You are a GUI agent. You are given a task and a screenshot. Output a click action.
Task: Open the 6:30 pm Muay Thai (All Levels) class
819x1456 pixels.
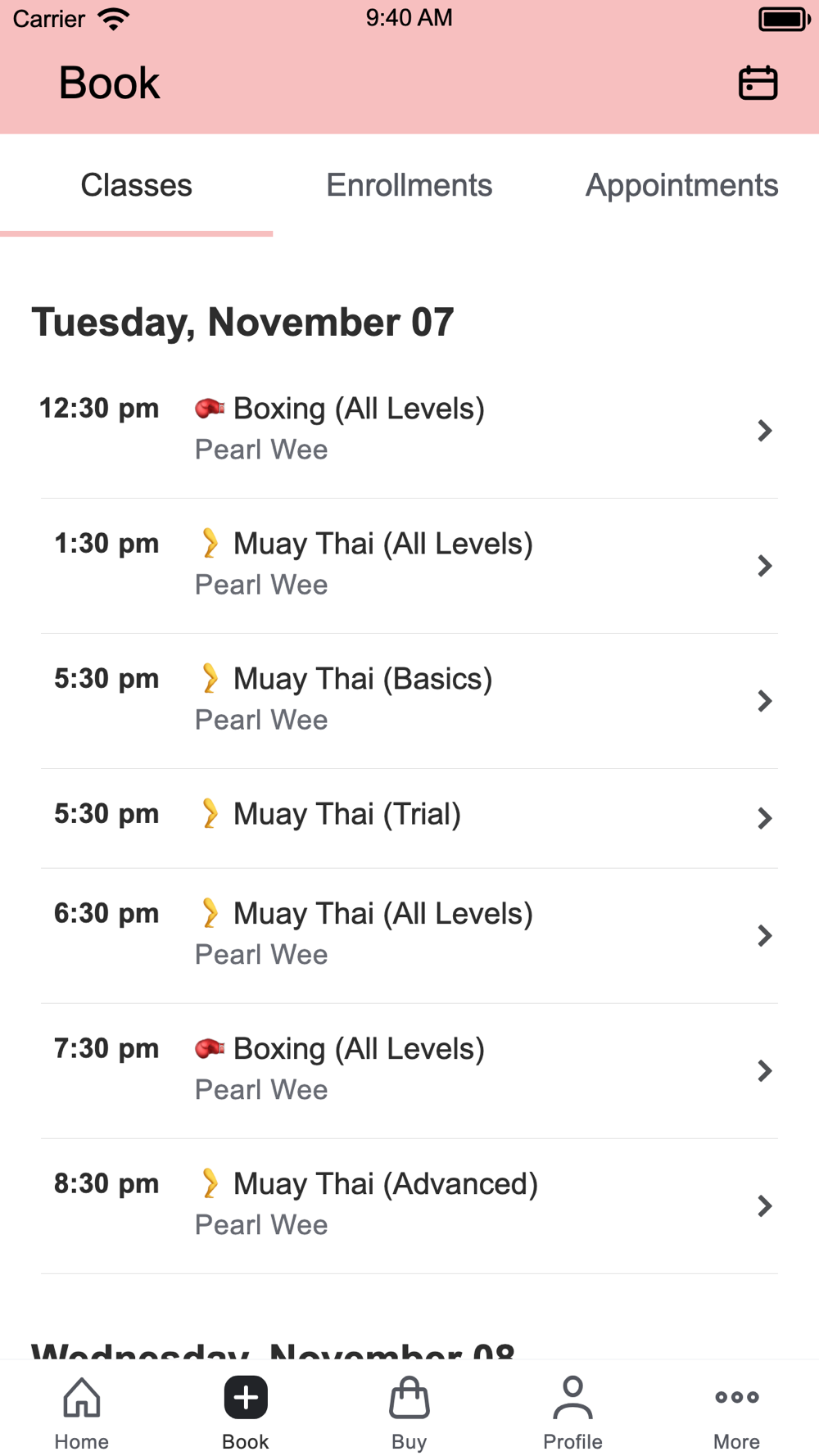[x=382, y=914]
